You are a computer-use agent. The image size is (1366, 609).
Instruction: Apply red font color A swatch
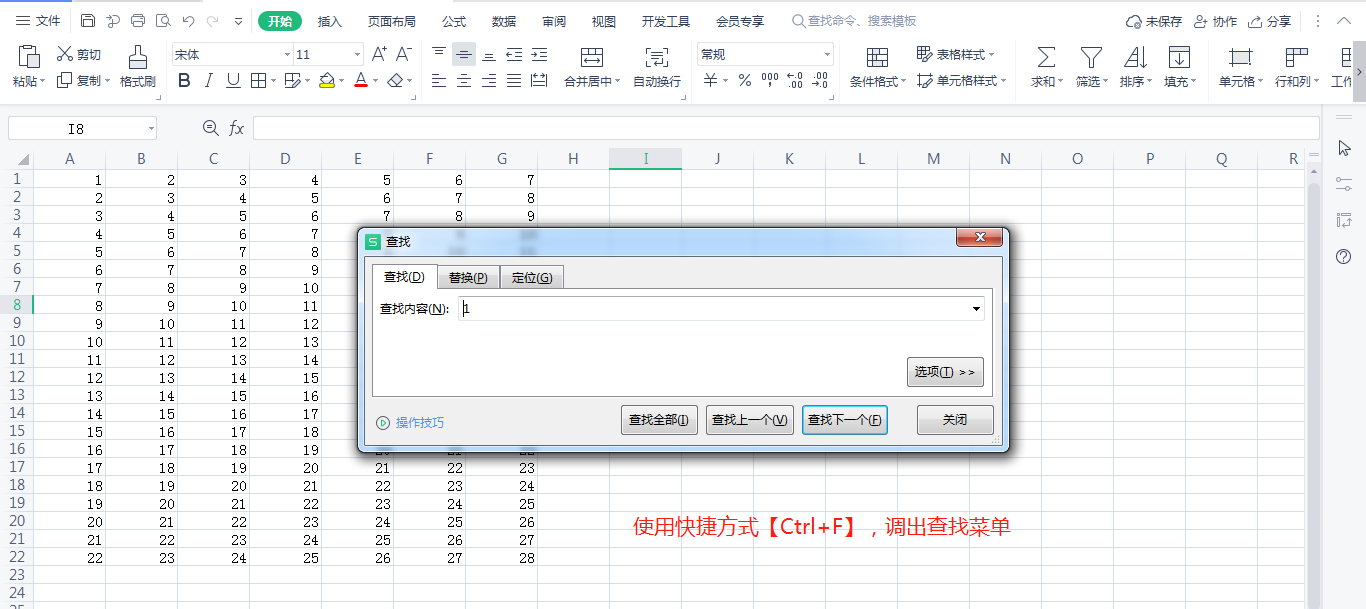[x=361, y=81]
